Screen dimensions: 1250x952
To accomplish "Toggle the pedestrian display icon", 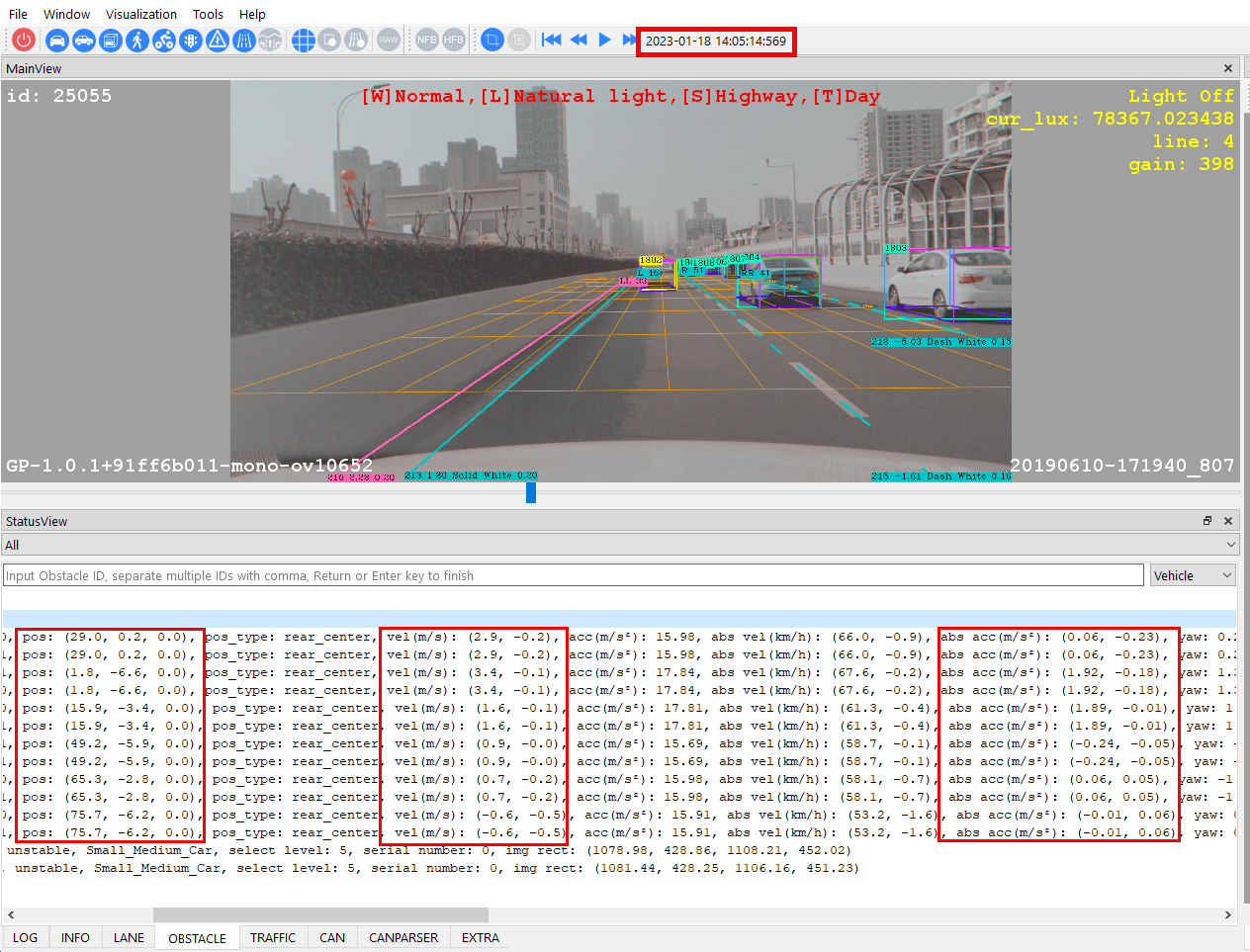I will click(x=137, y=40).
